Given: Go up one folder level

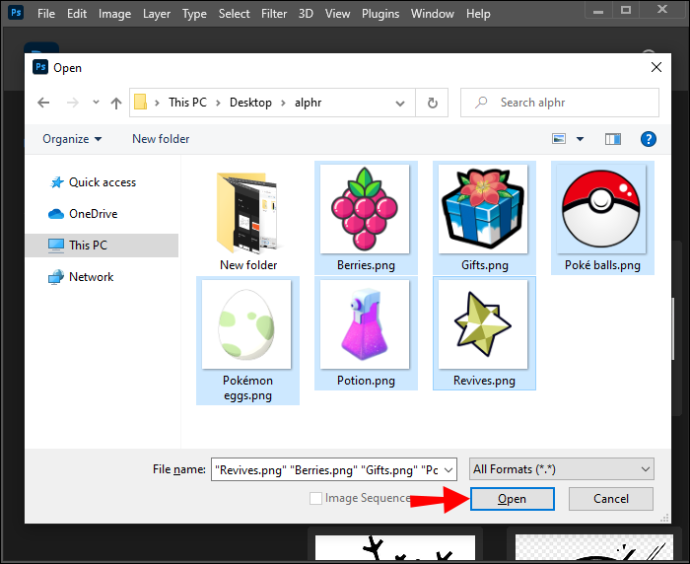Looking at the screenshot, I should pos(116,103).
